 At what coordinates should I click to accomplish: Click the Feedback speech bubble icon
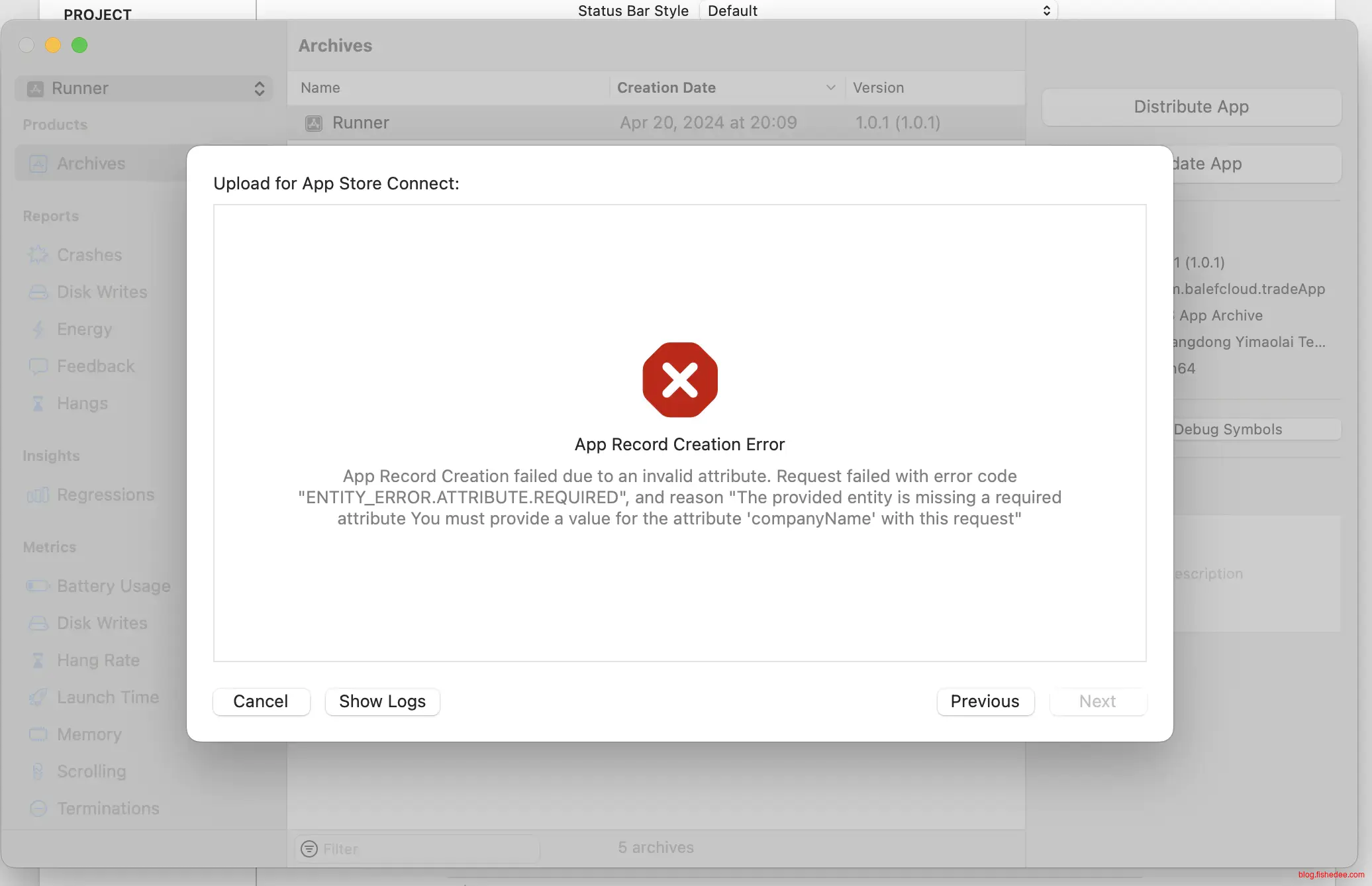pos(38,366)
